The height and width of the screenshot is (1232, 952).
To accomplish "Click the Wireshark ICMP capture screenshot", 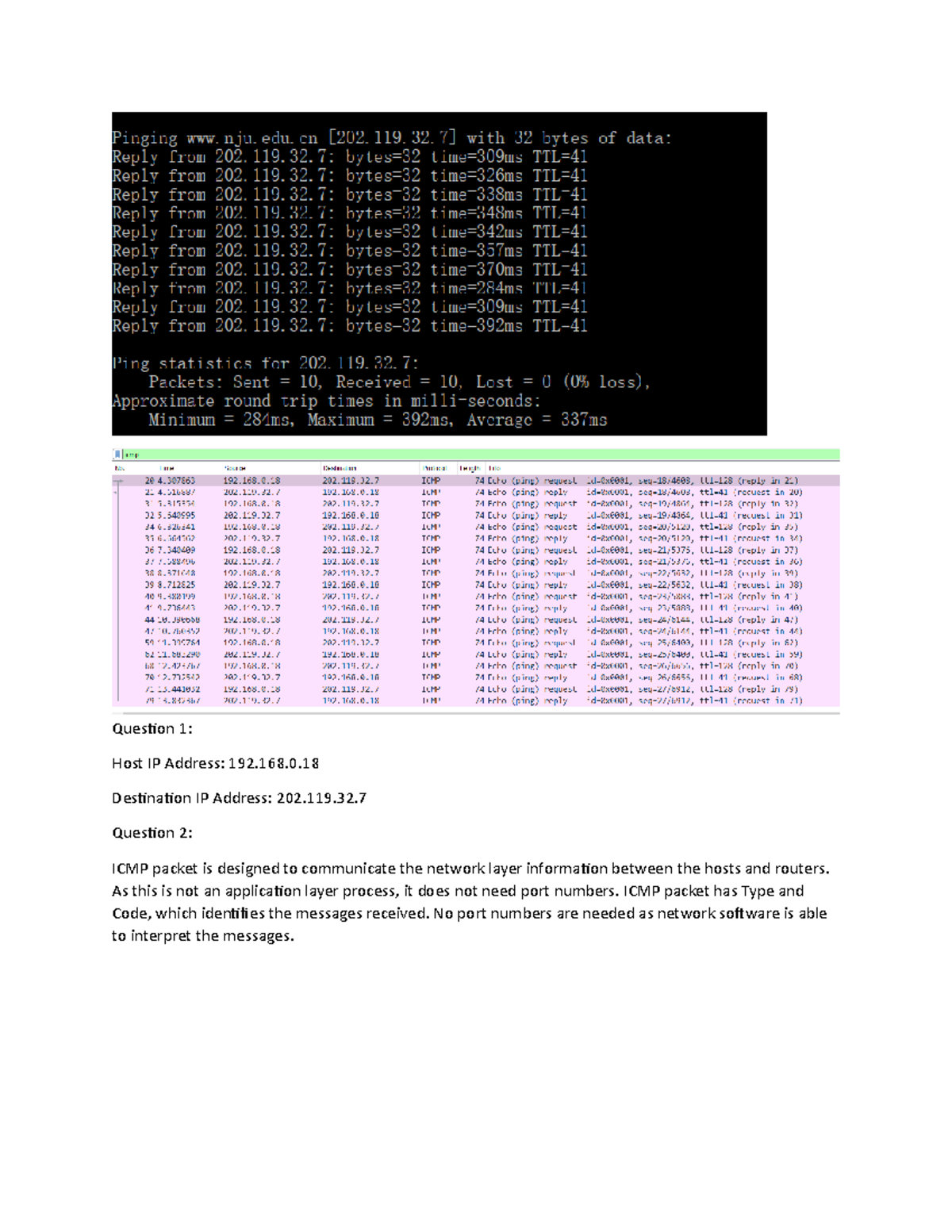I will pos(476,579).
